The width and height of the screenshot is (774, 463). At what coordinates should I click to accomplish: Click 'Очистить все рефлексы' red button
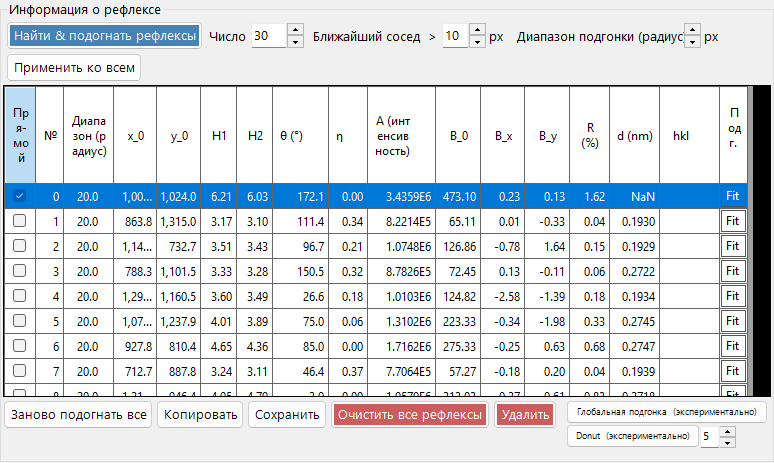click(x=410, y=415)
